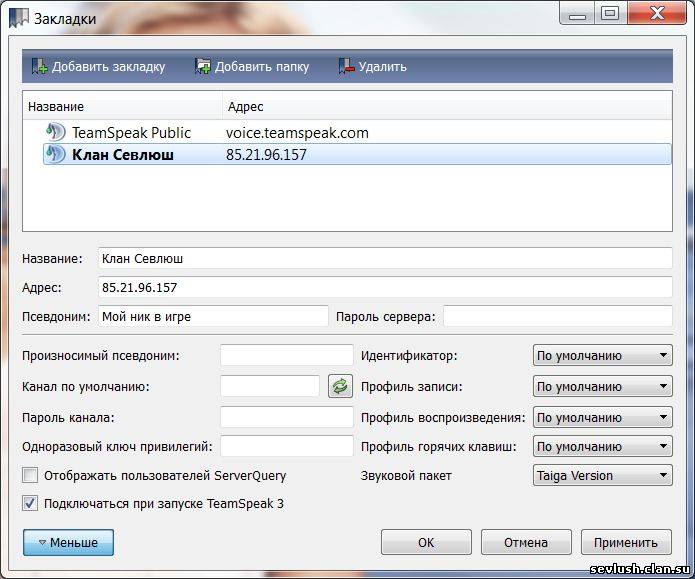Click the Адрес input field

(385, 287)
